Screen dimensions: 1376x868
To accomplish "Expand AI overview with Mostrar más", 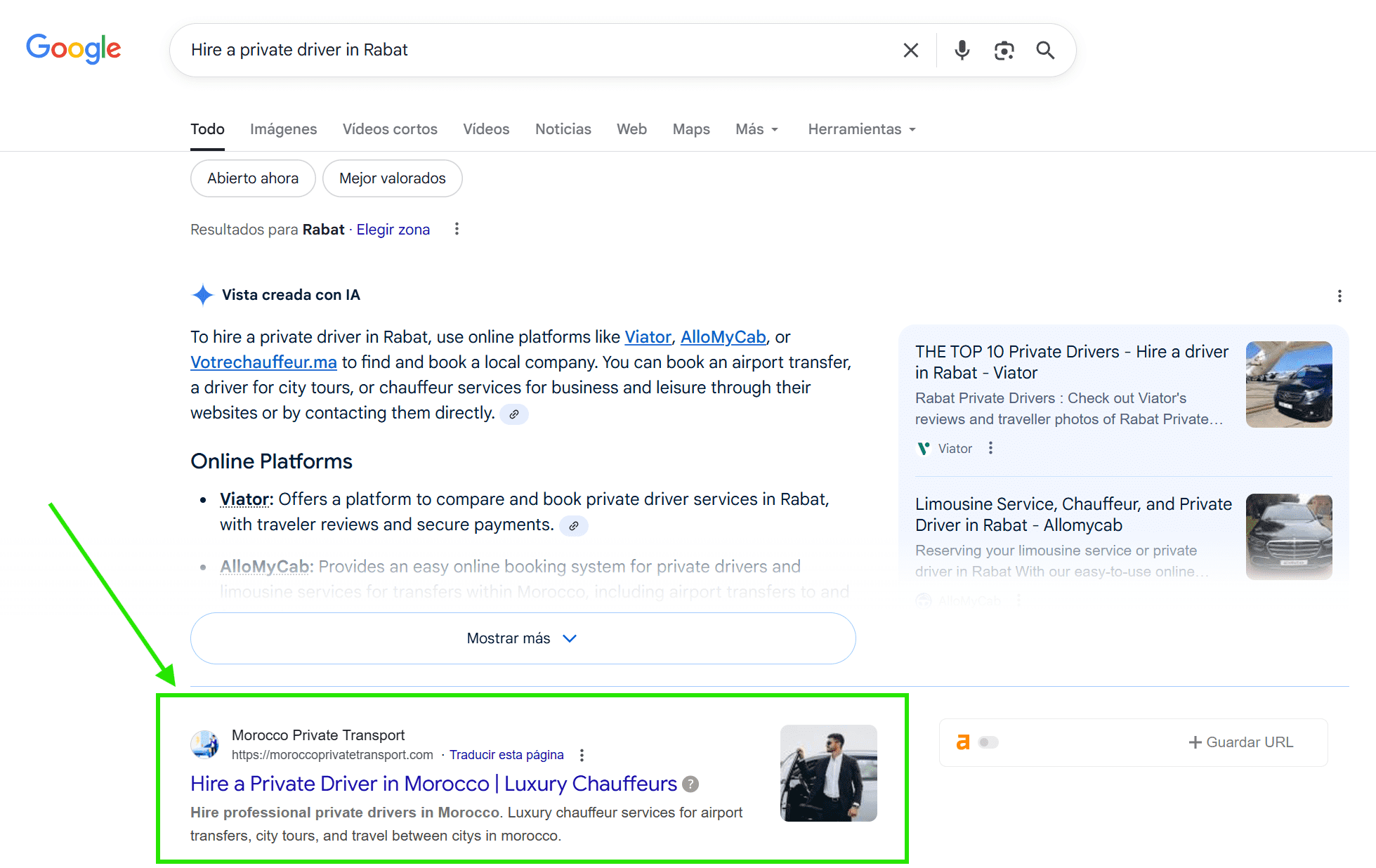I will click(x=523, y=638).
